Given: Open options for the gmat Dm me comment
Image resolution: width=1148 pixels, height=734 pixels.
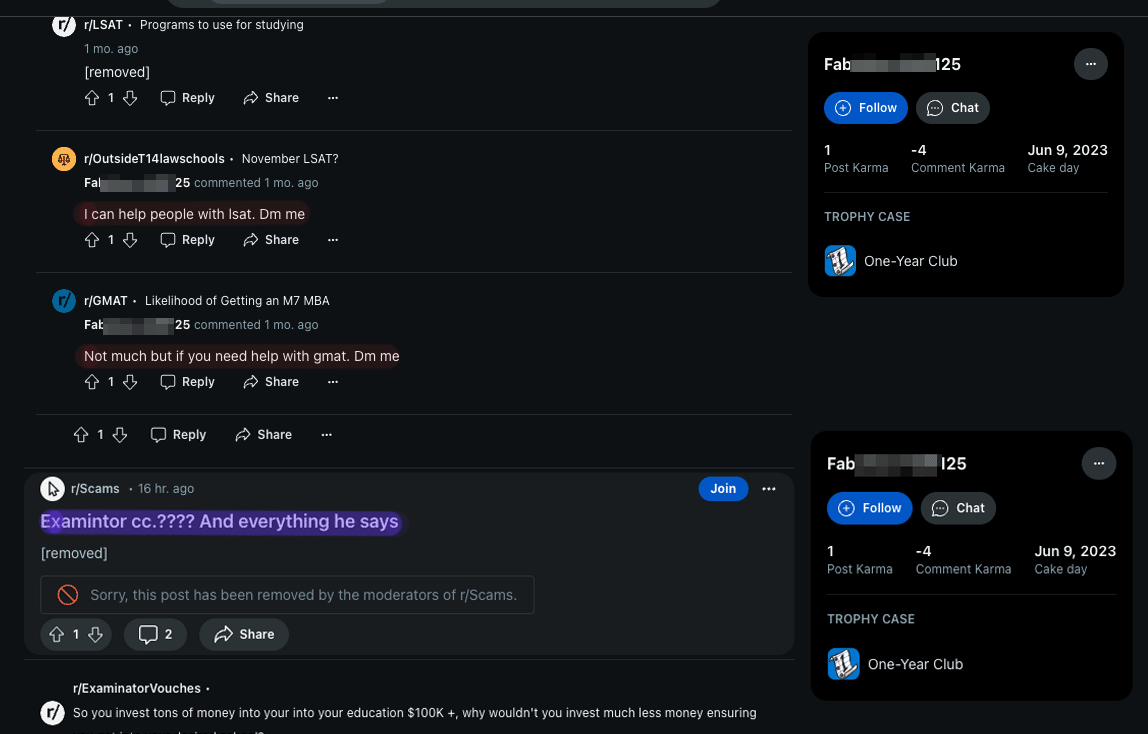Looking at the screenshot, I should [333, 382].
